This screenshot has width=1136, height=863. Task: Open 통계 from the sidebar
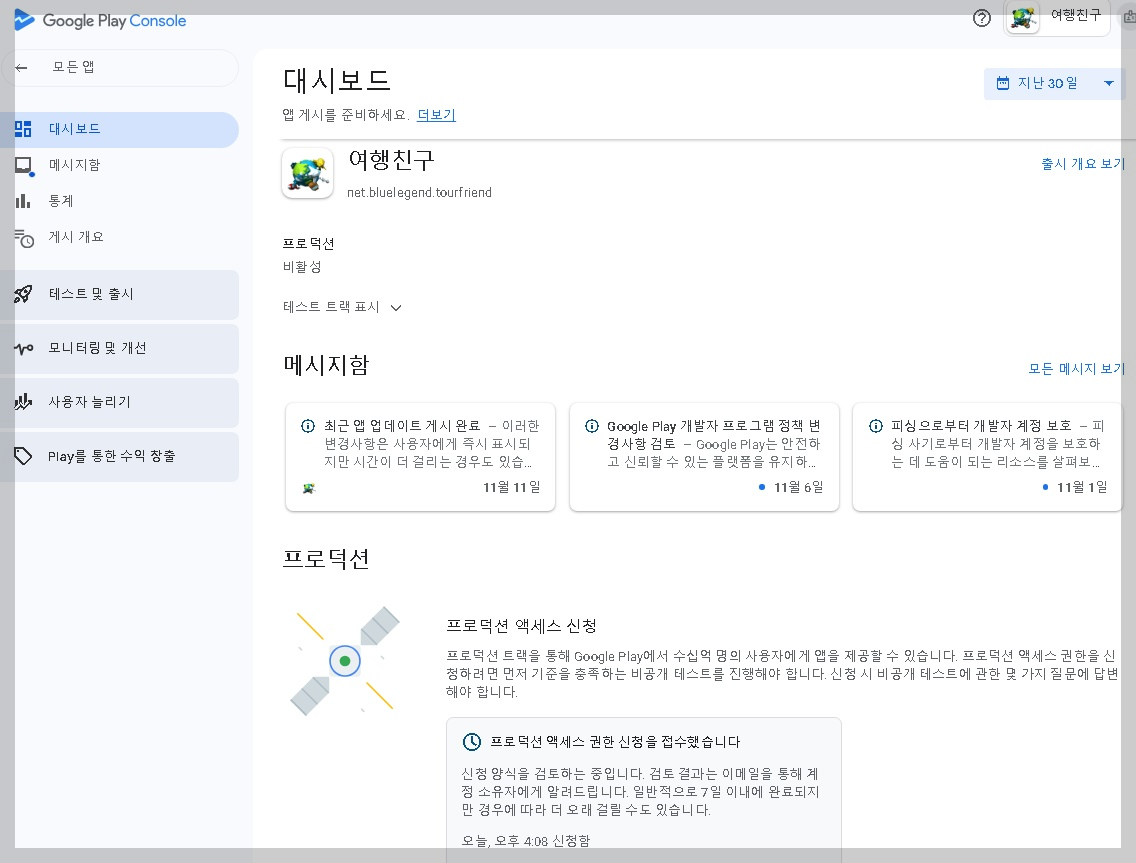[x=120, y=201]
